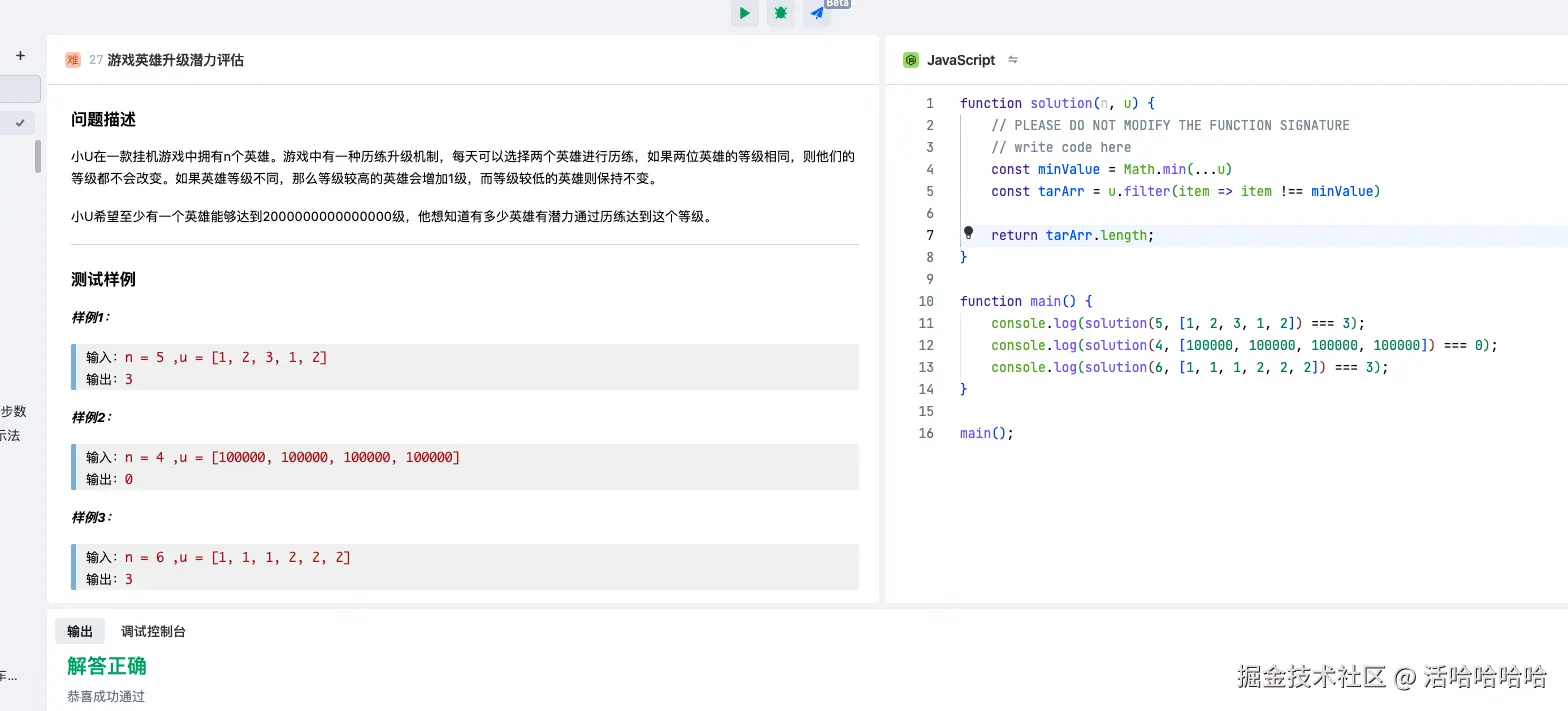Open the language switch arrows next to JavaScript
This screenshot has width=1568, height=711.
click(x=1013, y=60)
